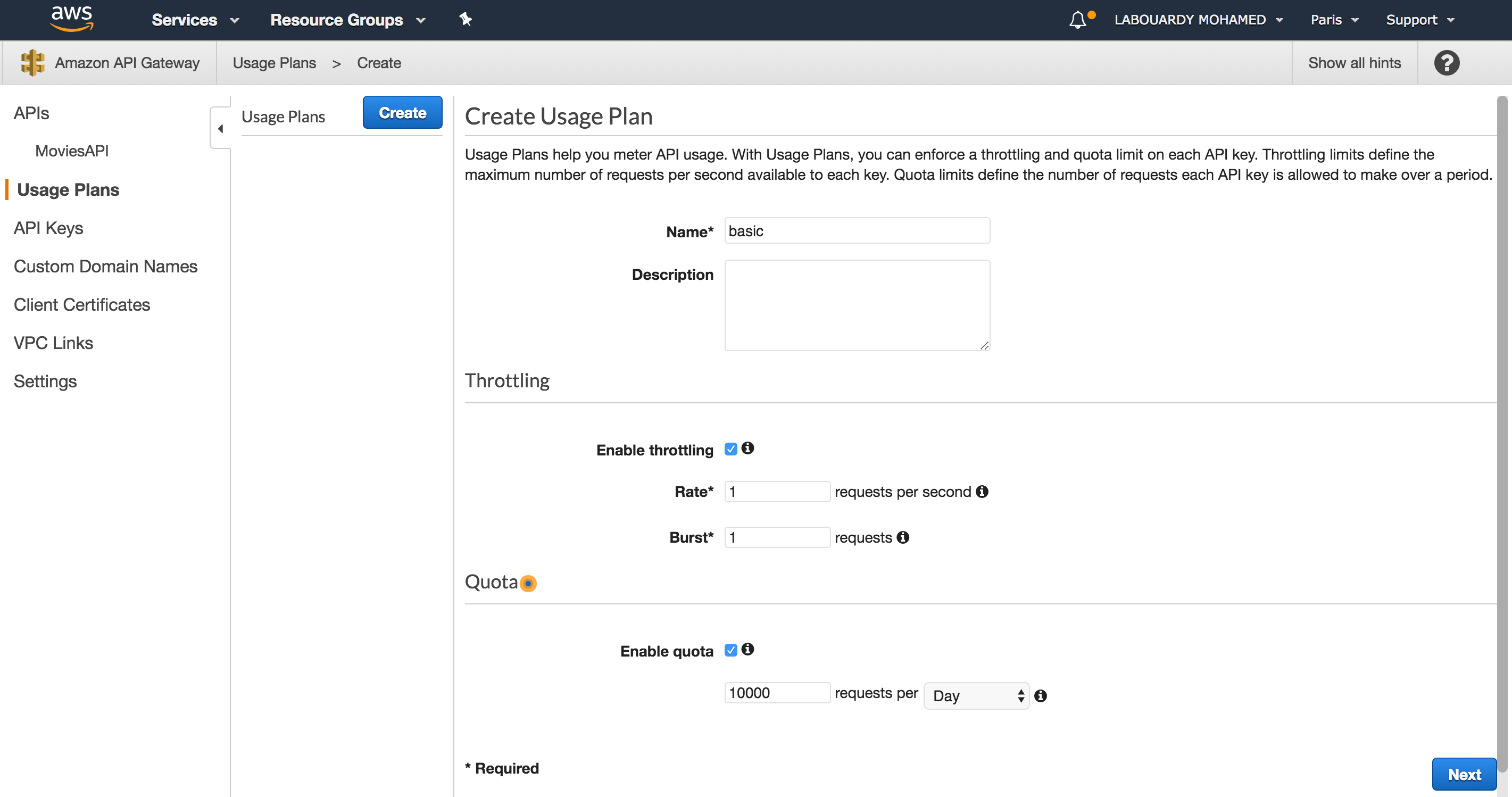Image resolution: width=1512 pixels, height=797 pixels.
Task: Click the info icon after requests per second
Action: [x=983, y=492]
